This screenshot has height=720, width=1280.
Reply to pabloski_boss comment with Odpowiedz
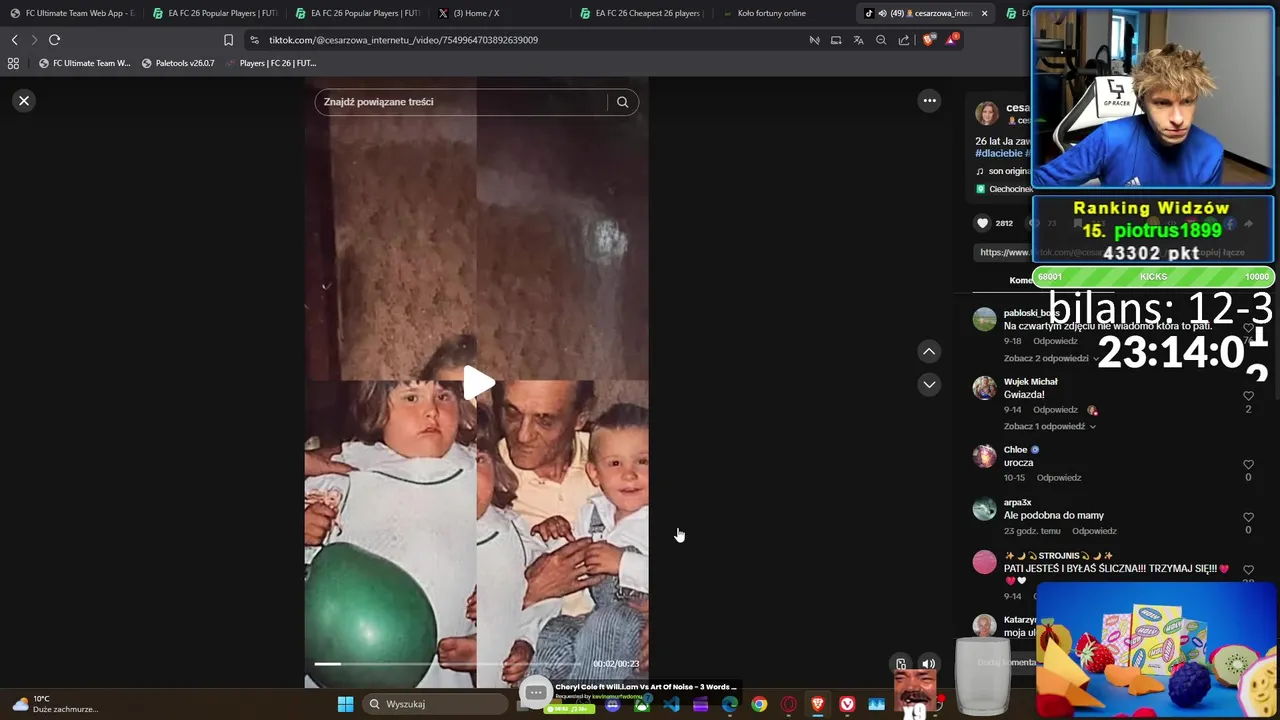1056,341
